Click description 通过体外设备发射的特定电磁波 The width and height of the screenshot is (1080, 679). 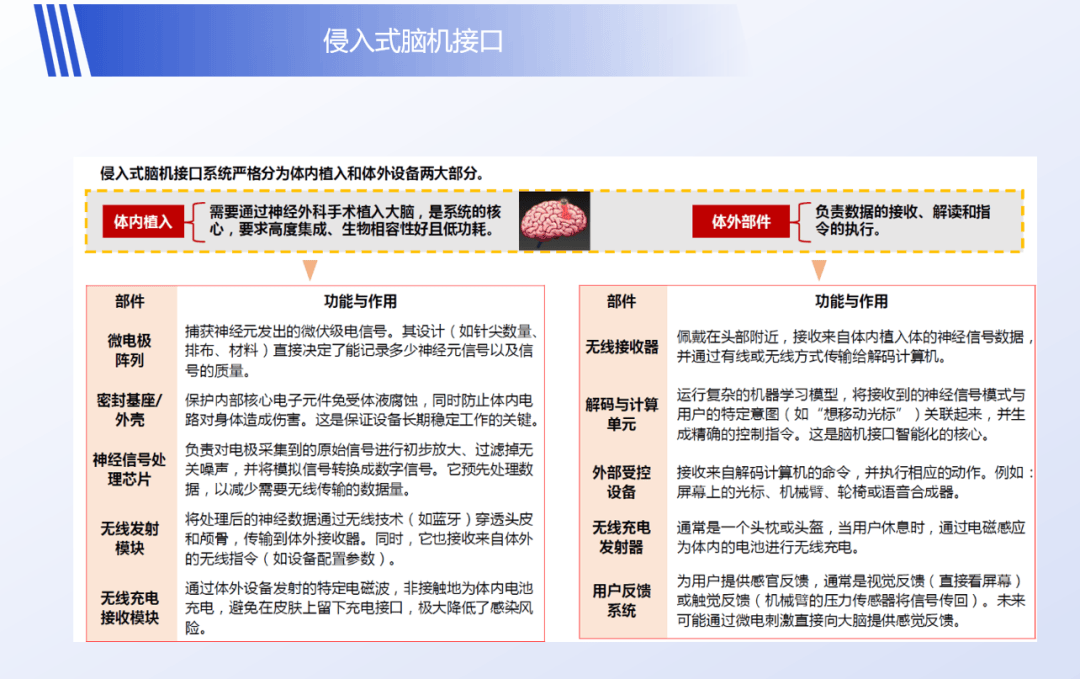[359, 607]
